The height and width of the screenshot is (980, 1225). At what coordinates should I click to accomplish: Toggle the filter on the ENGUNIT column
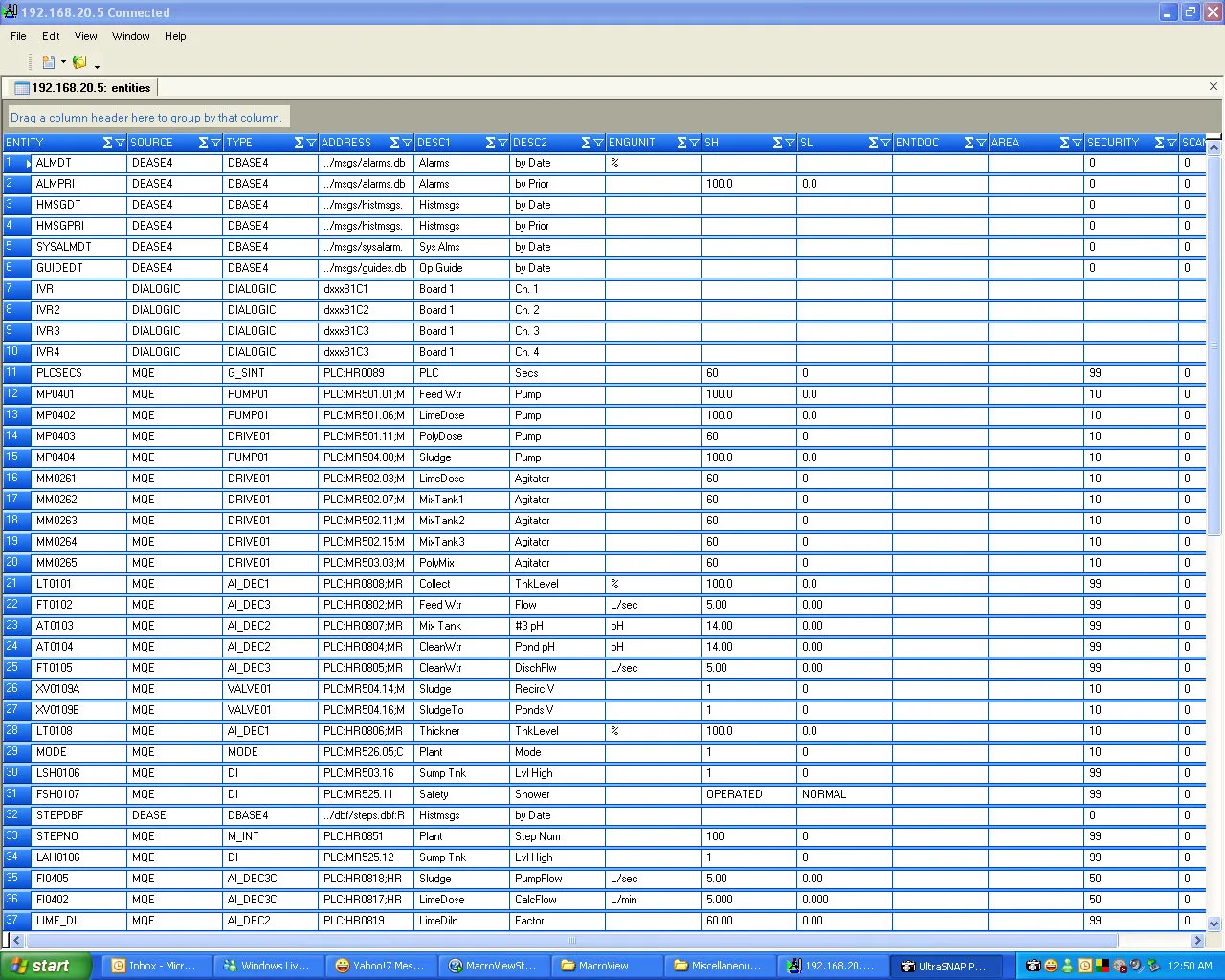(694, 142)
